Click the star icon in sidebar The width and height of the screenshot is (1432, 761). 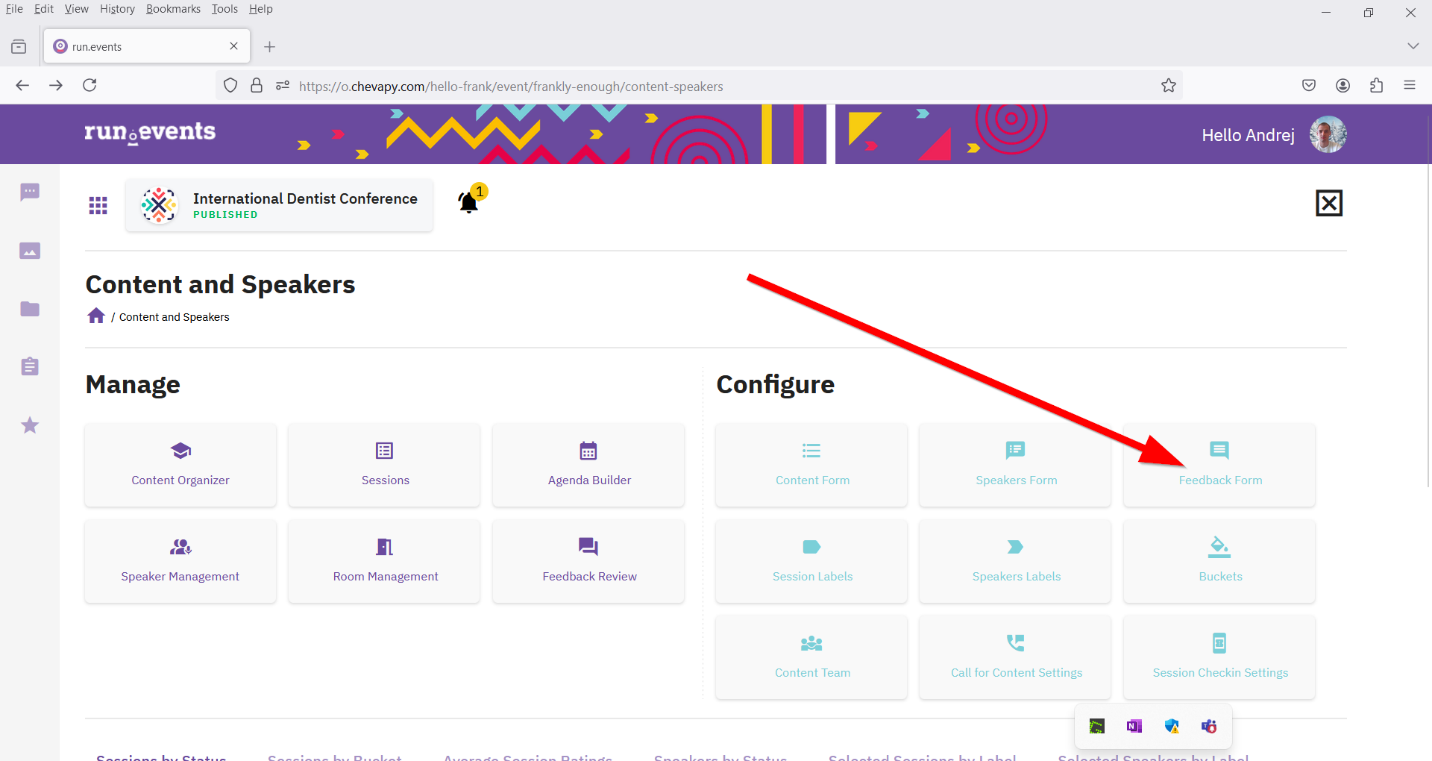click(30, 426)
